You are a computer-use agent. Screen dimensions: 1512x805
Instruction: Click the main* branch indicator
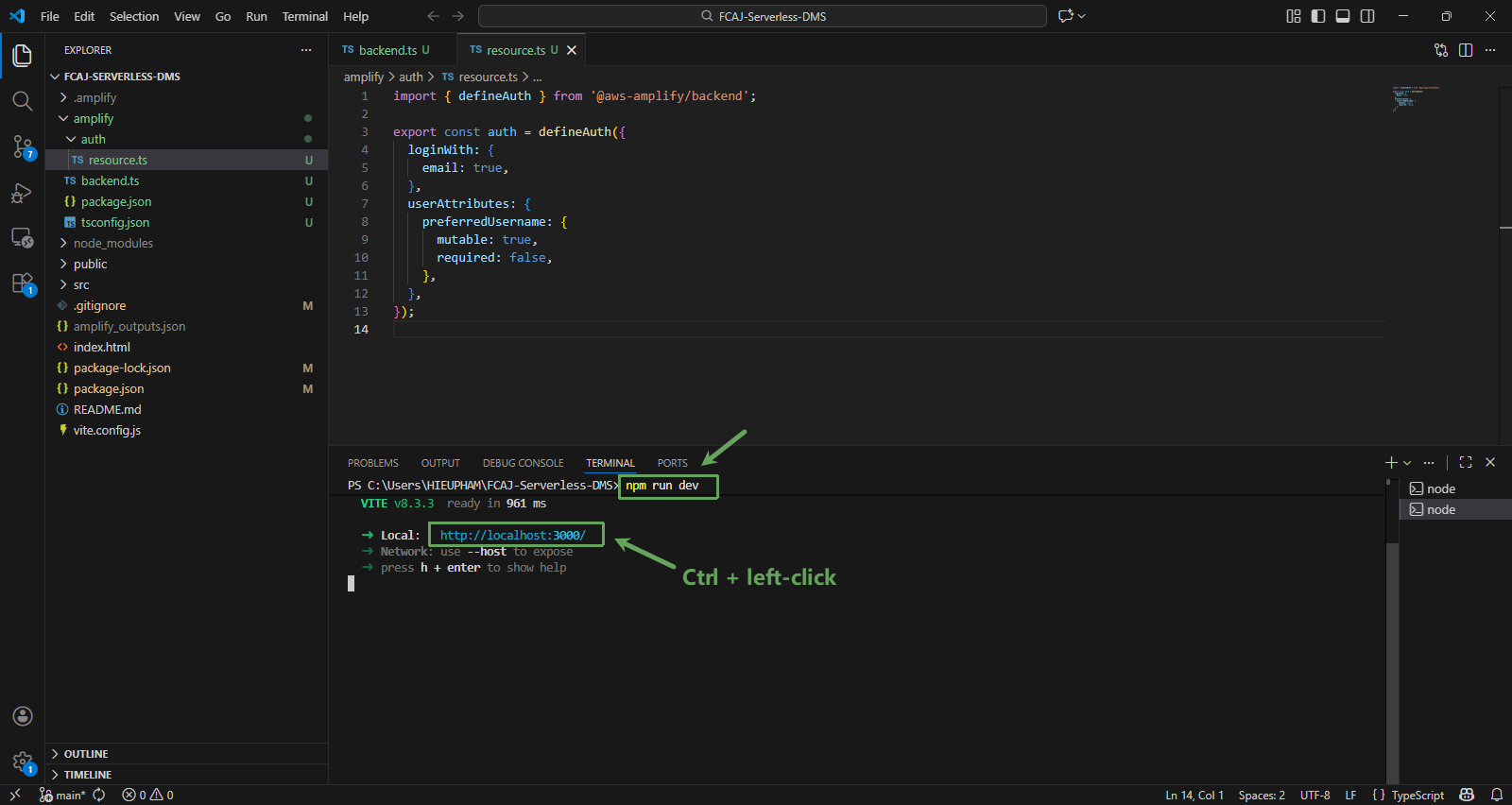62,795
